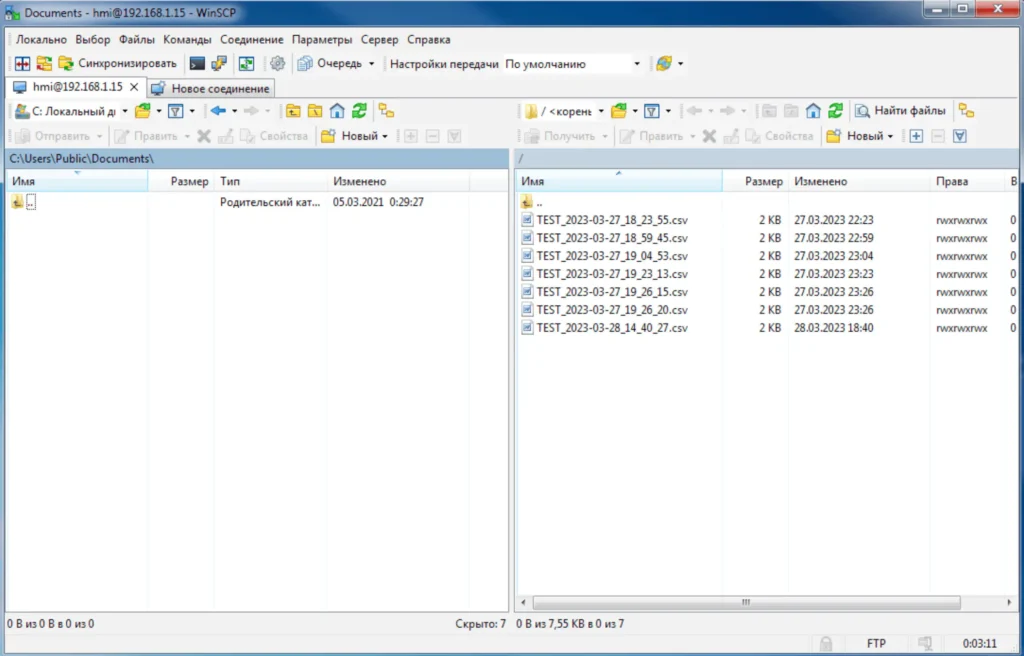Click the remote panel Новый button
The image size is (1024, 656).
click(858, 136)
